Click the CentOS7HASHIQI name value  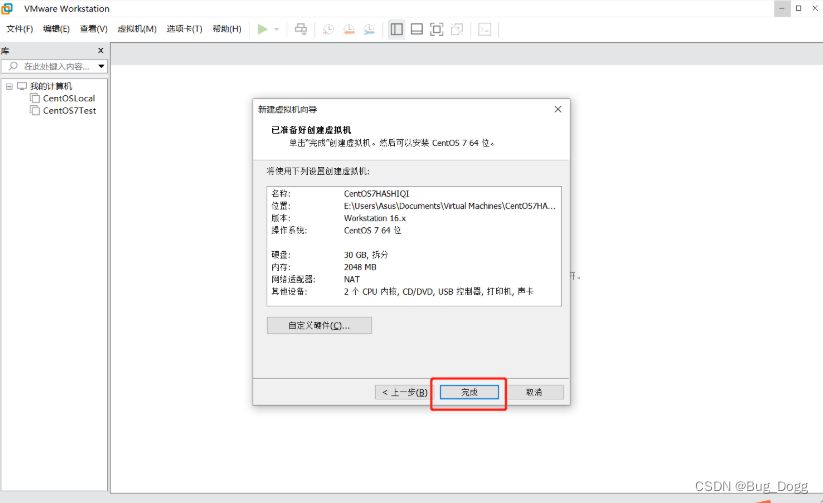tap(376, 194)
